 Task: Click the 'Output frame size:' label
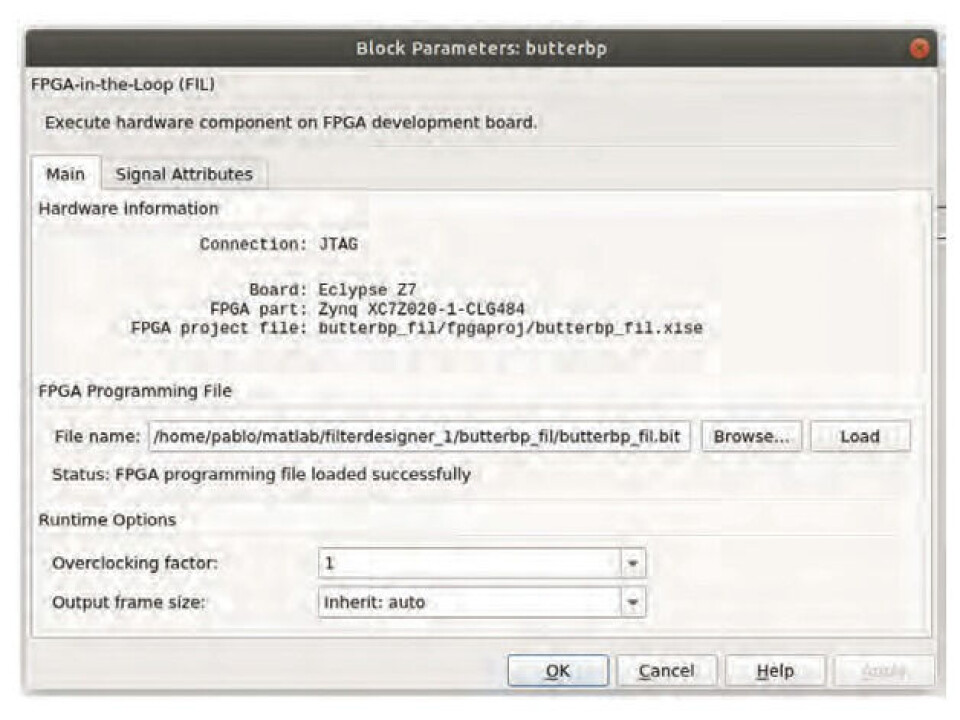coord(129,602)
